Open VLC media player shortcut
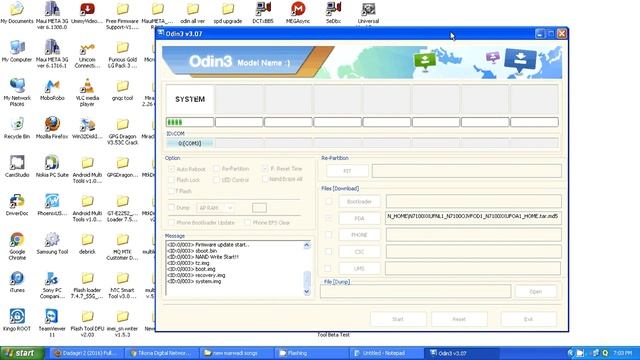This screenshot has width=640, height=360. (x=87, y=92)
